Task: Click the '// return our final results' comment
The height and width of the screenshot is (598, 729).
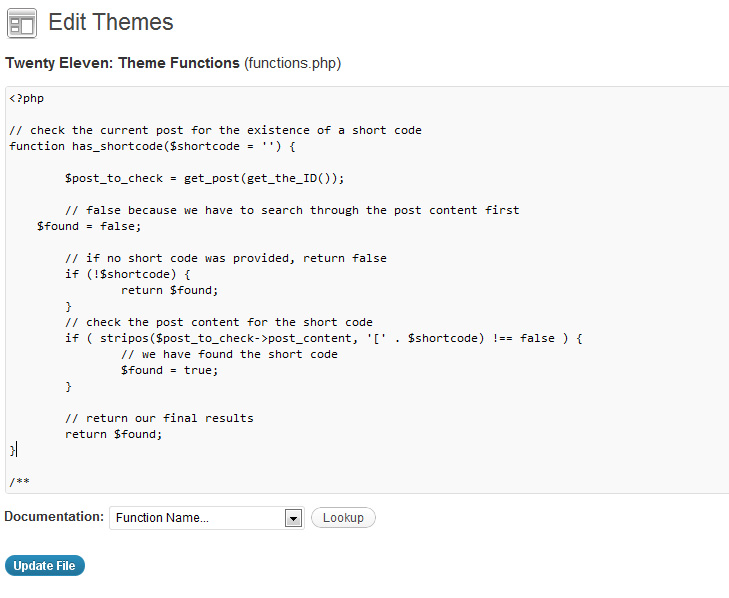Action: click(x=159, y=419)
